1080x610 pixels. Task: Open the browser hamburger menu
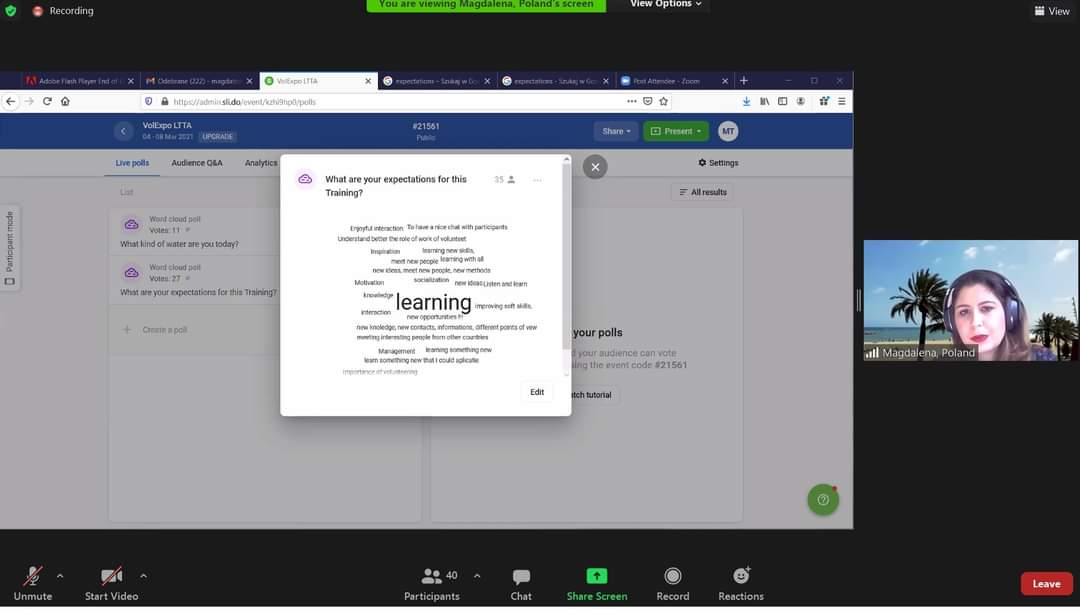click(x=842, y=101)
